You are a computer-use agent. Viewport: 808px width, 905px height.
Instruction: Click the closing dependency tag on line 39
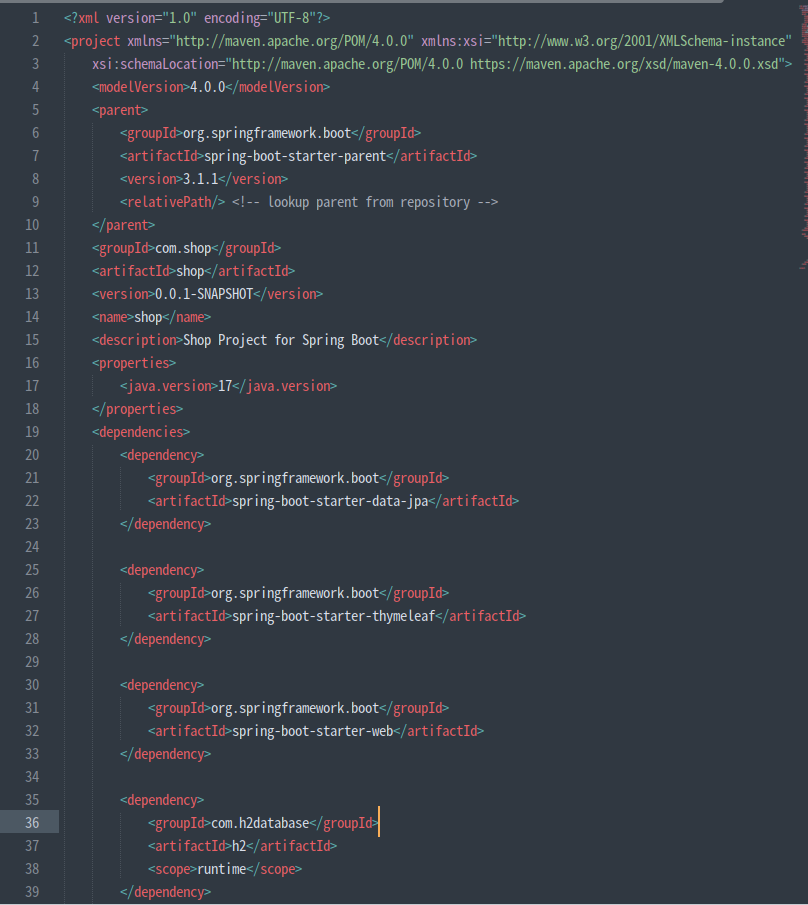click(x=165, y=892)
